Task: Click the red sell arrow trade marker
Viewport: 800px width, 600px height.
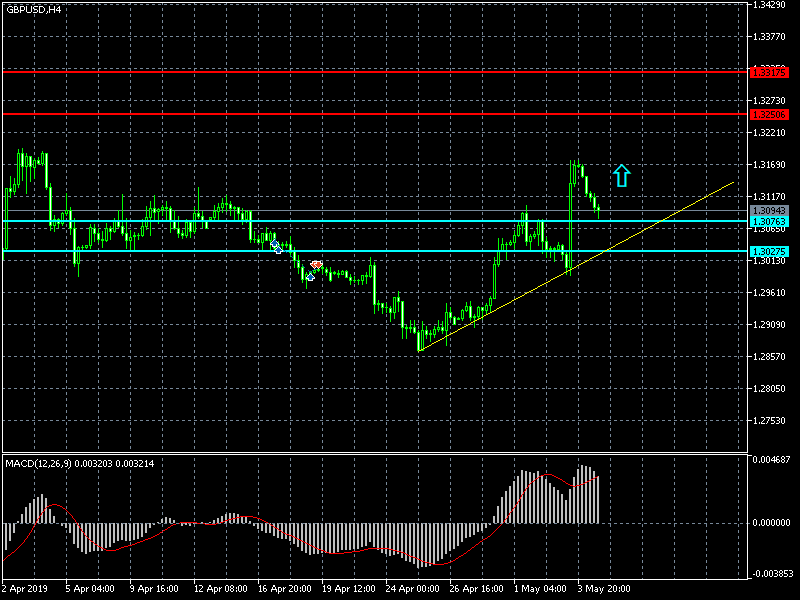Action: (316, 265)
